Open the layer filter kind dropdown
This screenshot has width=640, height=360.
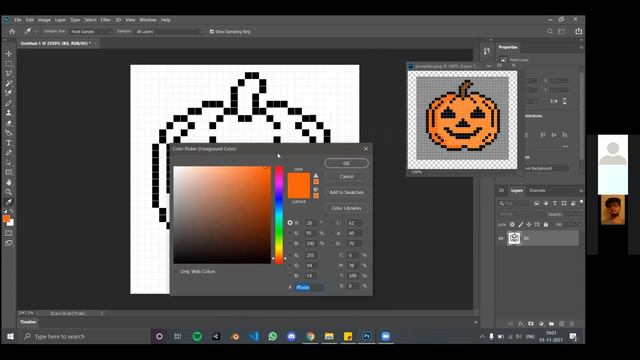(515, 203)
